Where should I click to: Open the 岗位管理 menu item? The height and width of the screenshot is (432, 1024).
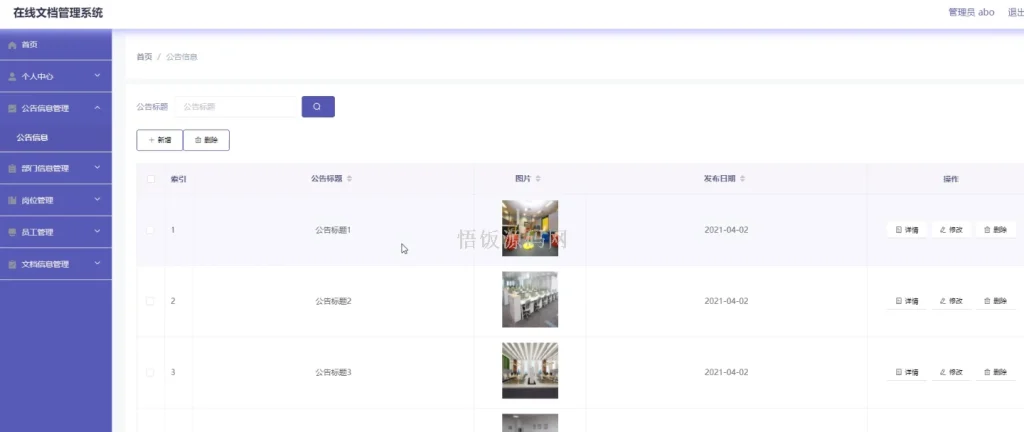coord(56,200)
